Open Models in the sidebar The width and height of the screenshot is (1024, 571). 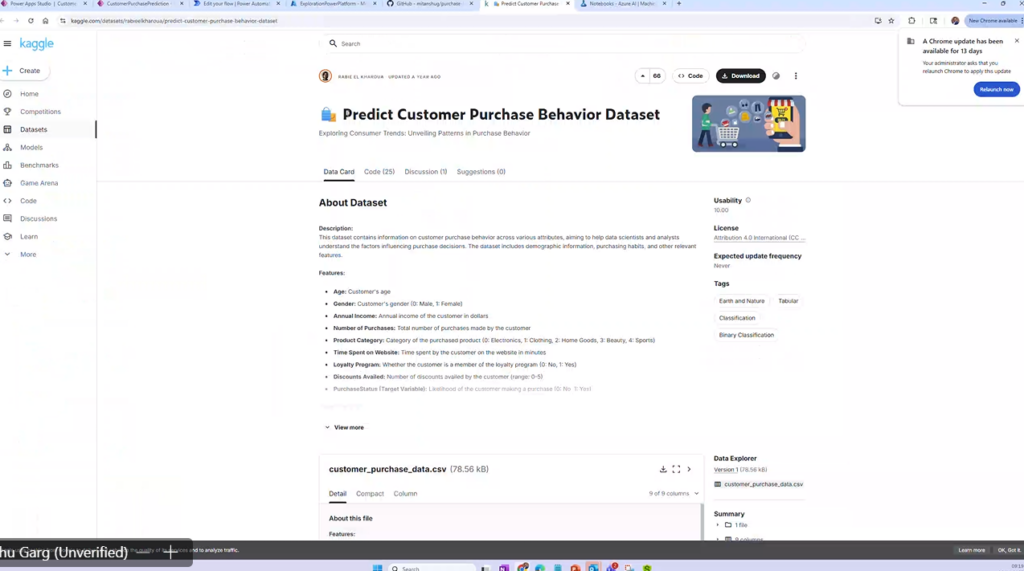point(31,148)
